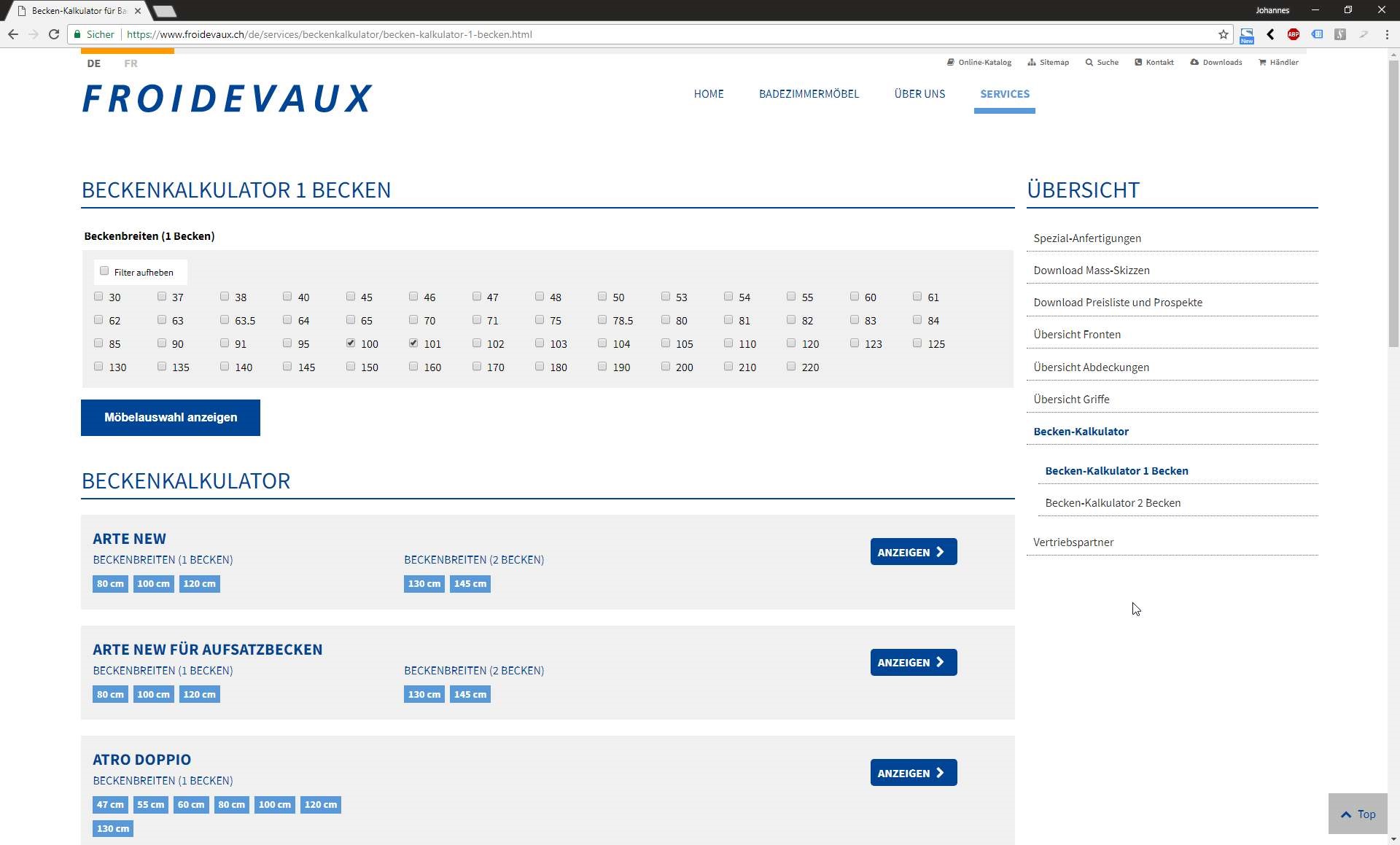This screenshot has width=1400, height=845.
Task: Check the 120 width checkbox
Action: tap(791, 343)
